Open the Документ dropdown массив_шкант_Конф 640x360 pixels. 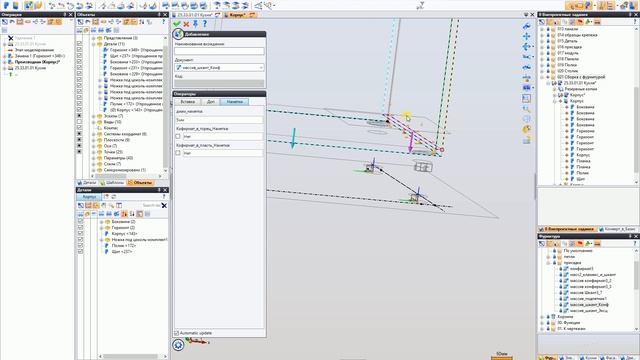coord(219,67)
